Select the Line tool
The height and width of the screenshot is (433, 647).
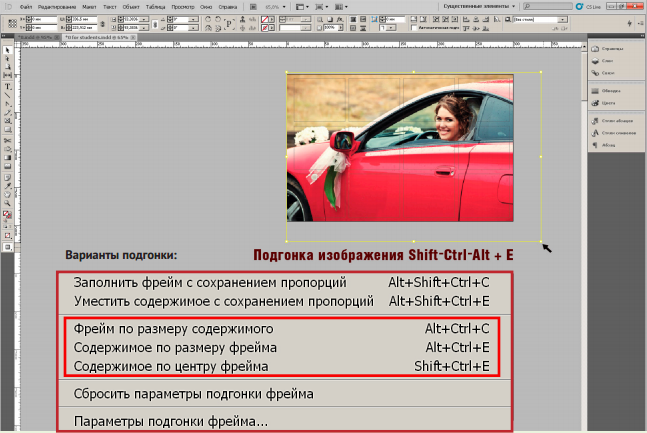(7, 95)
